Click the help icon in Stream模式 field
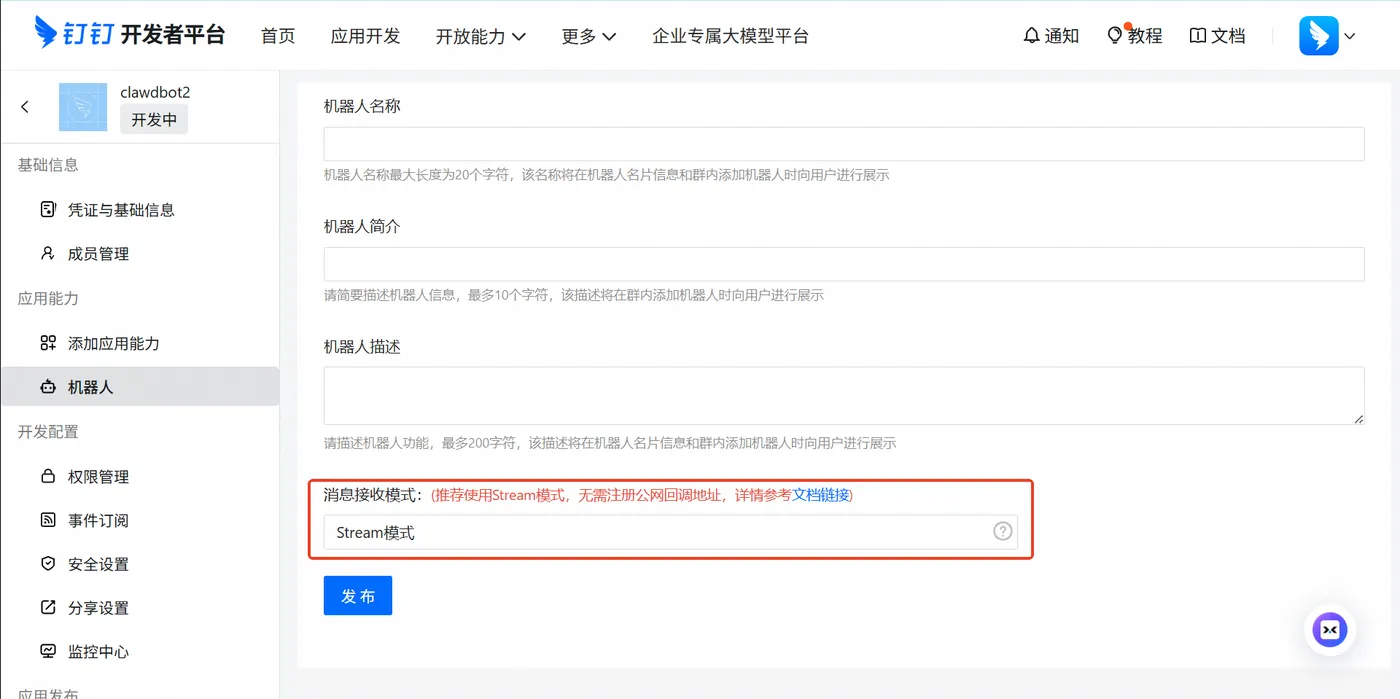The width and height of the screenshot is (1400, 699). (1002, 531)
